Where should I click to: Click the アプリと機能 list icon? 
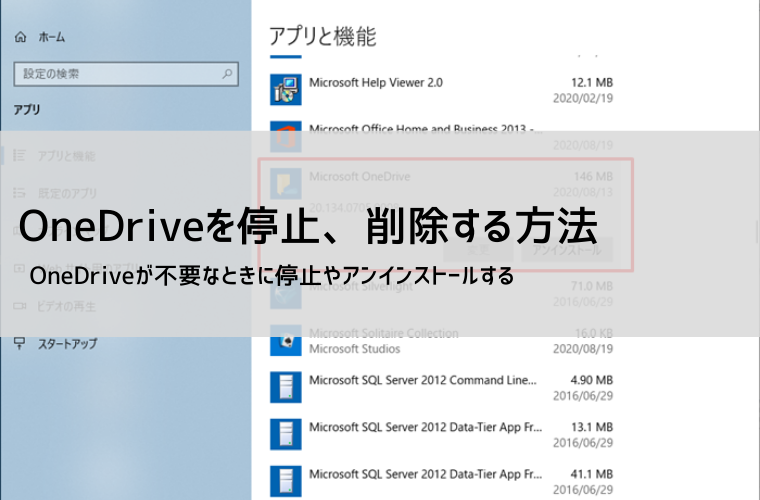pos(19,155)
